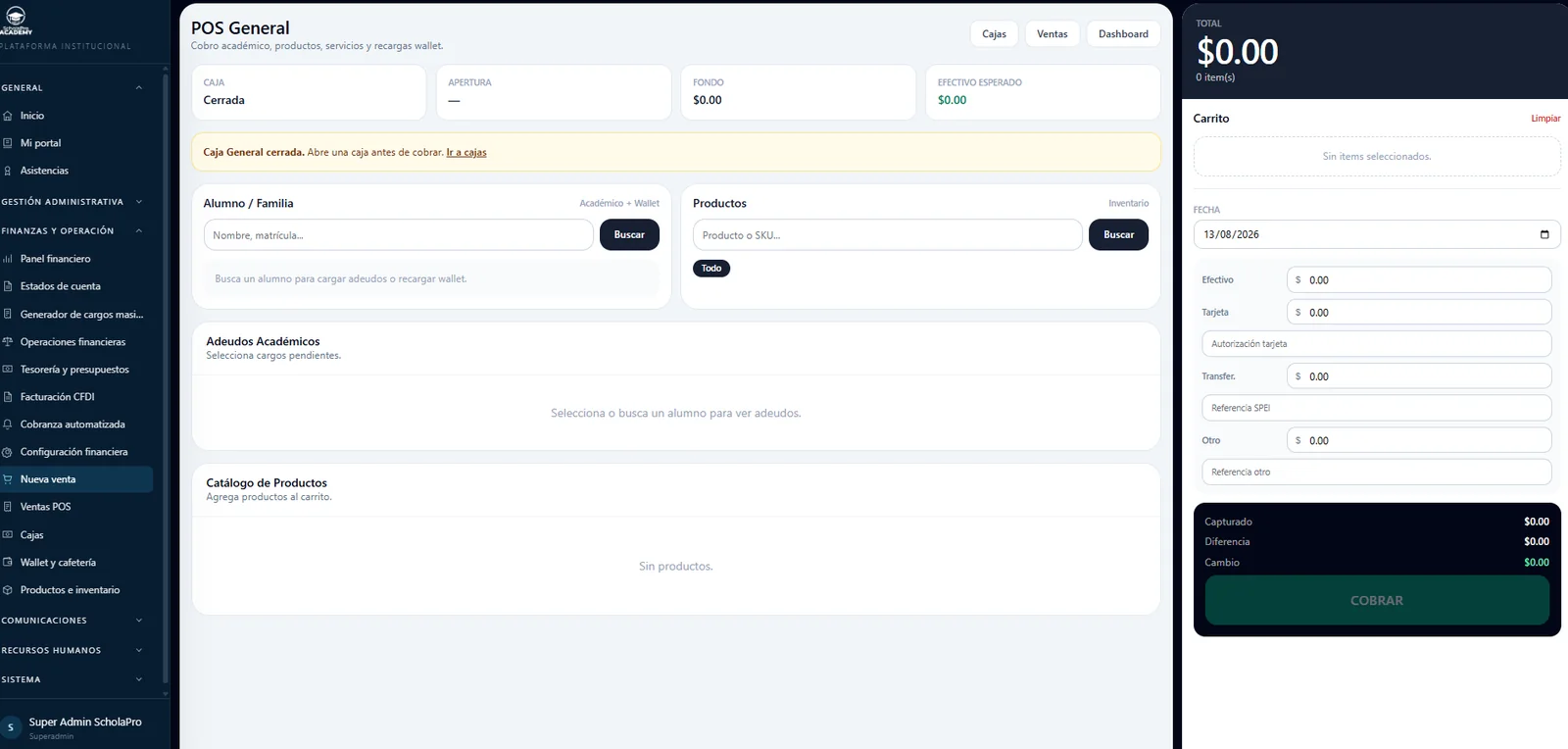Click Limpiar to clear the cart
This screenshot has height=749, width=1568.
tap(1545, 119)
